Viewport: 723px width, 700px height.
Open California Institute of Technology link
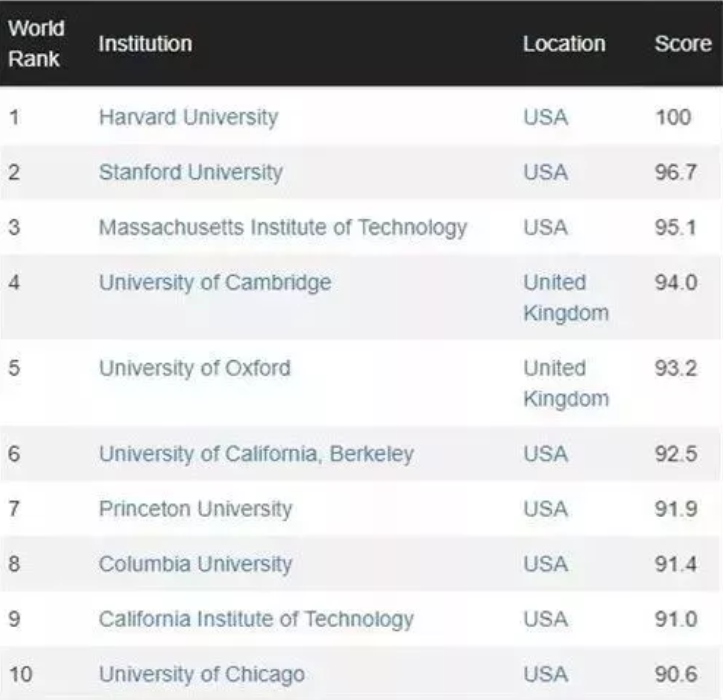(x=256, y=619)
